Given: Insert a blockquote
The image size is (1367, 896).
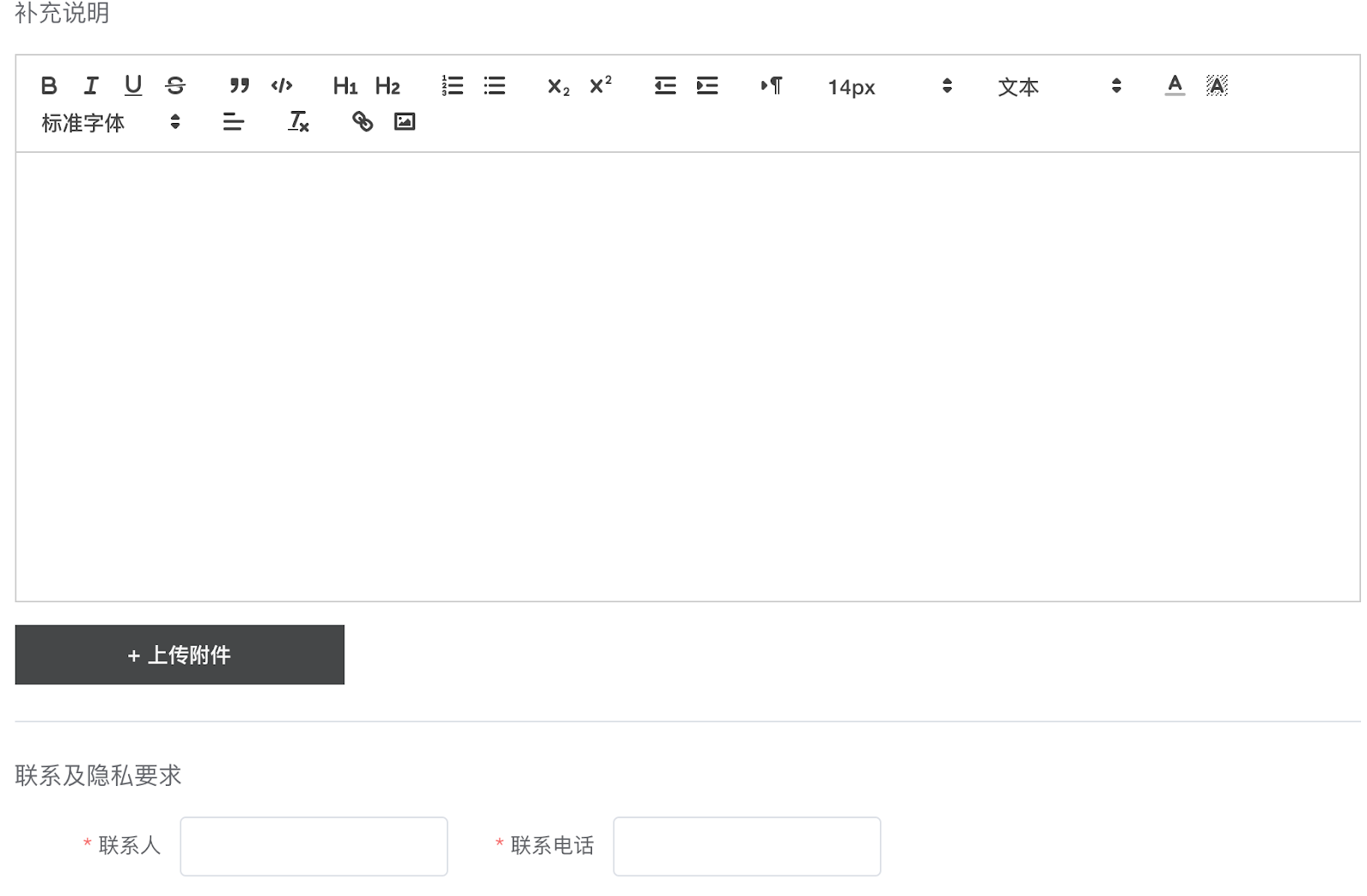Looking at the screenshot, I should [x=239, y=85].
